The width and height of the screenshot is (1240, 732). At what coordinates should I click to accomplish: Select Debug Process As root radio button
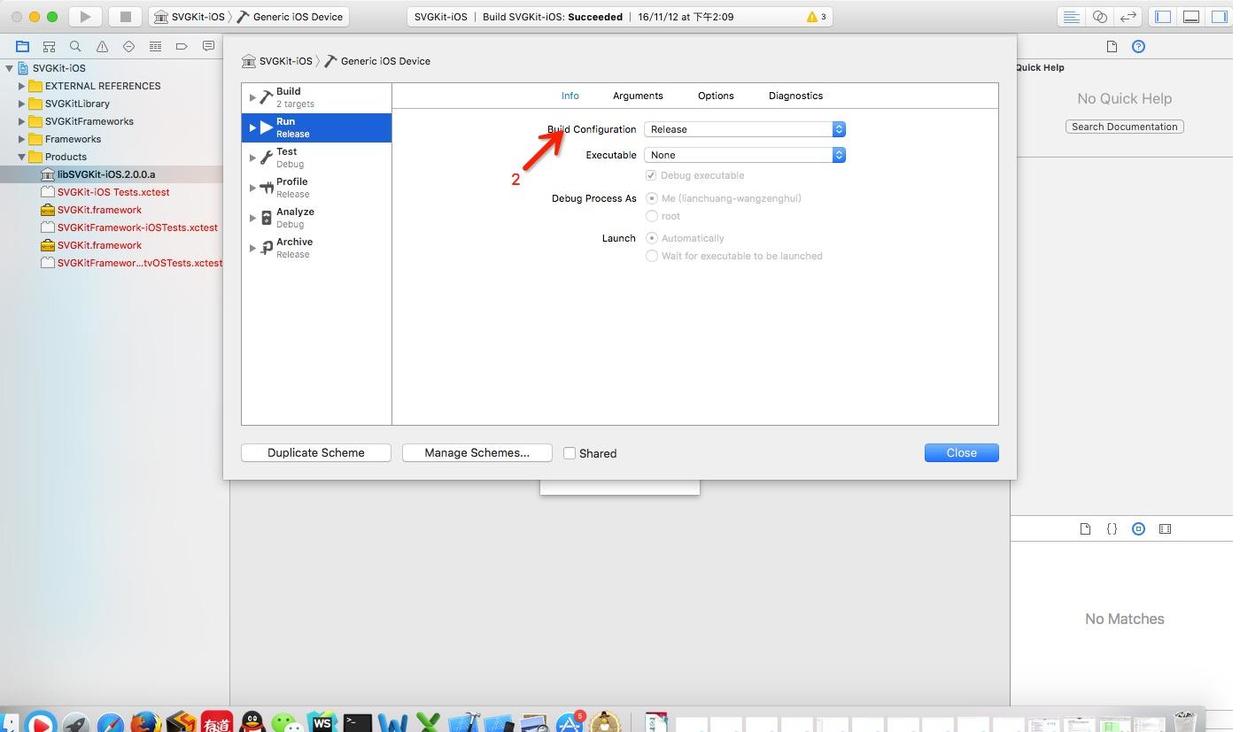point(652,216)
